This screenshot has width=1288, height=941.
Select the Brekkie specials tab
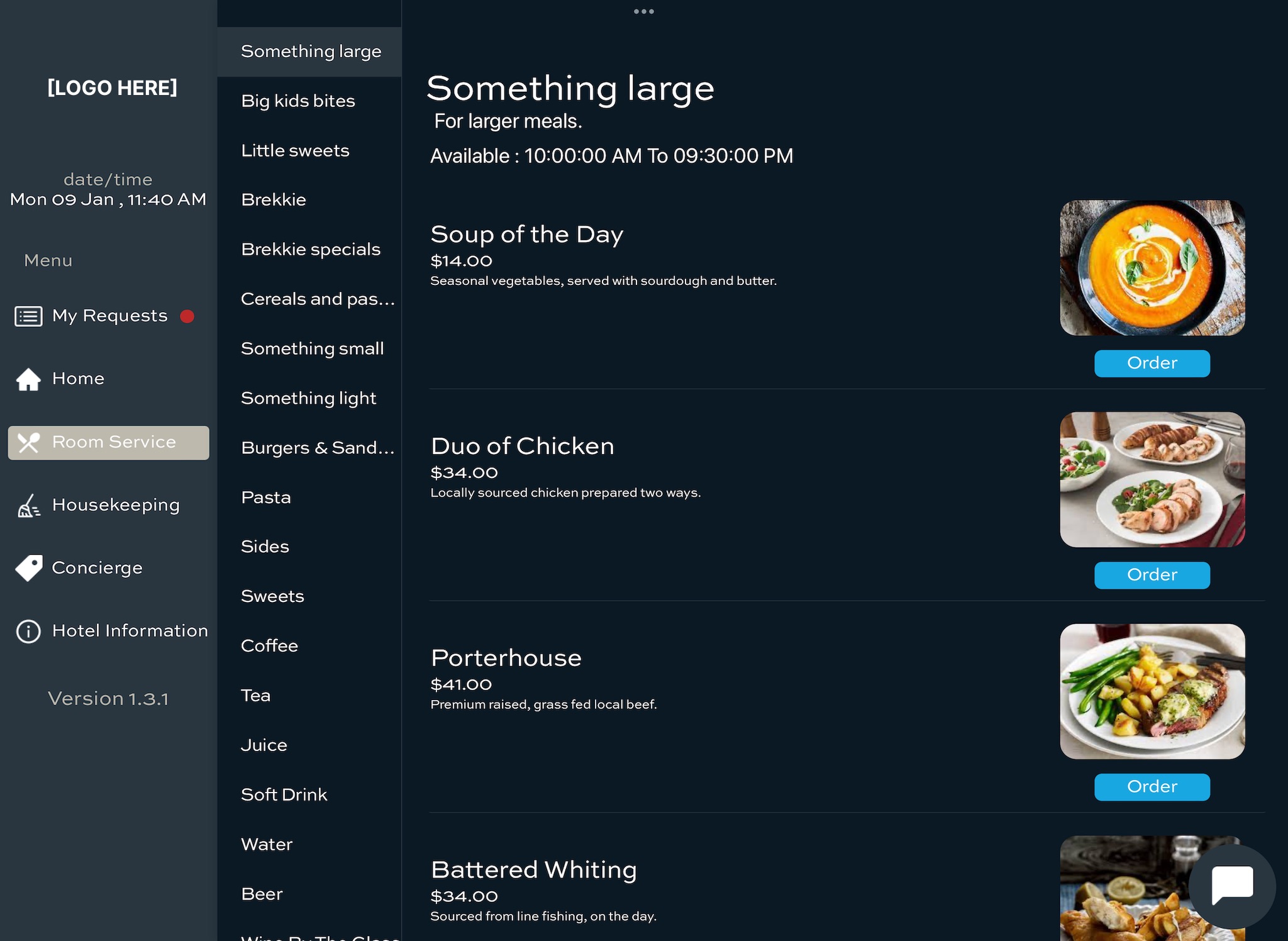coord(310,249)
